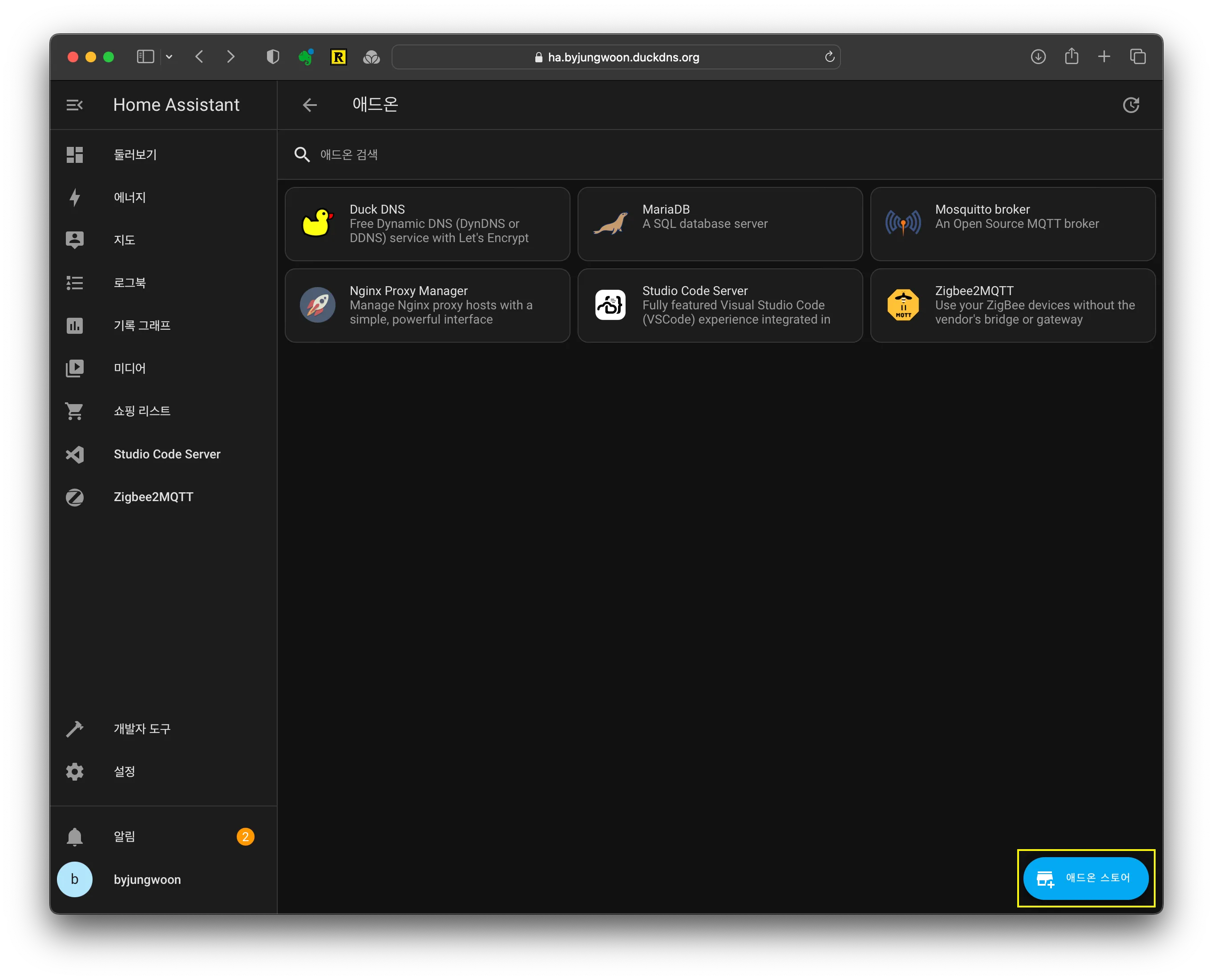Image resolution: width=1213 pixels, height=980 pixels.
Task: Open Studio Code Server sidebar icon
Action: pos(74,454)
